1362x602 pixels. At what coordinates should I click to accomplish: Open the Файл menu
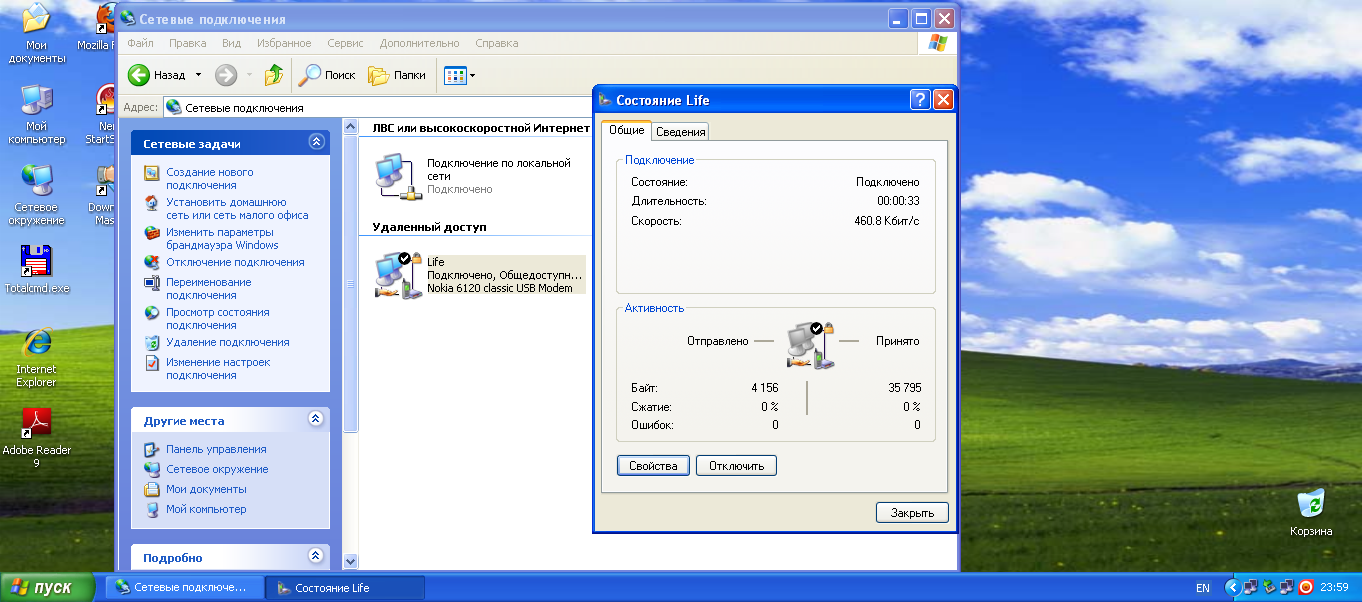[x=140, y=43]
